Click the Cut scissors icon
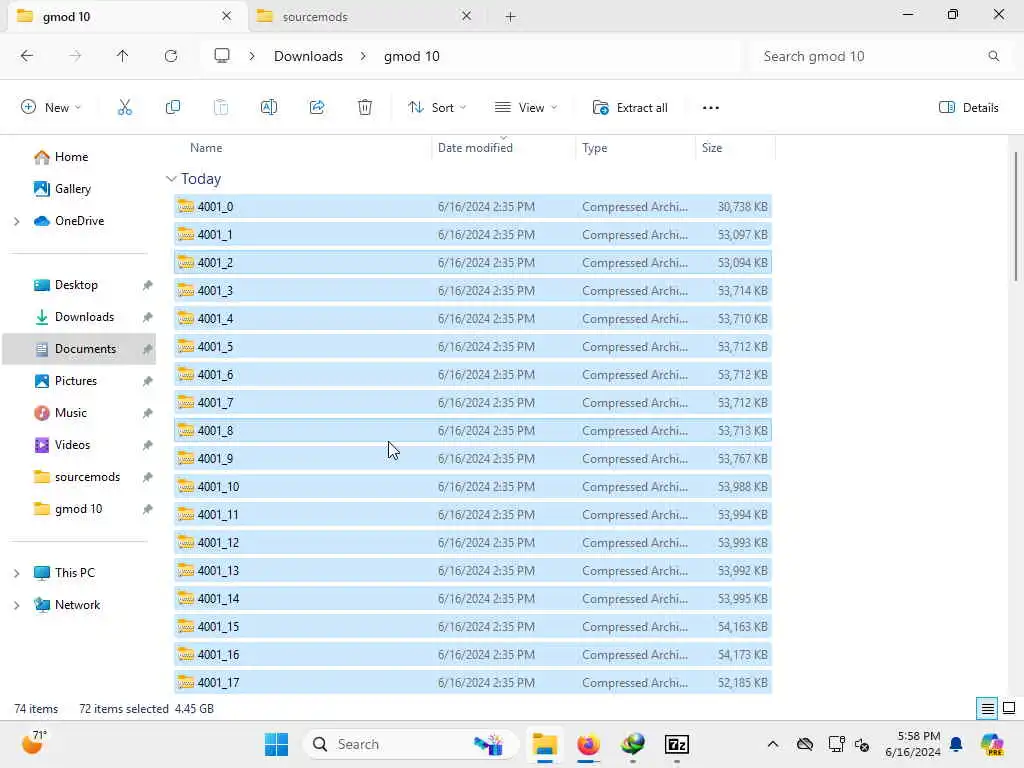 tap(124, 108)
